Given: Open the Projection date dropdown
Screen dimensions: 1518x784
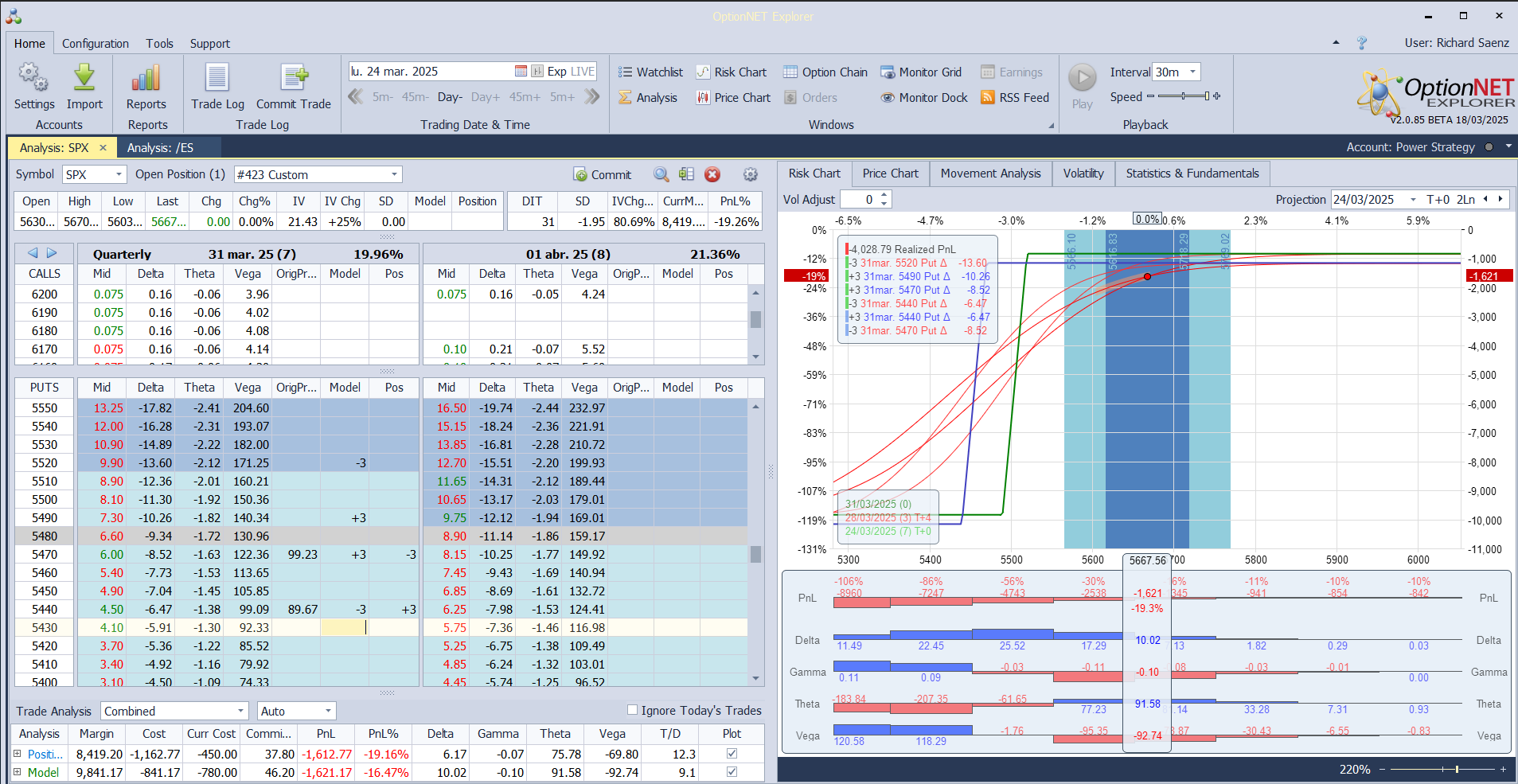Looking at the screenshot, I should point(1413,200).
